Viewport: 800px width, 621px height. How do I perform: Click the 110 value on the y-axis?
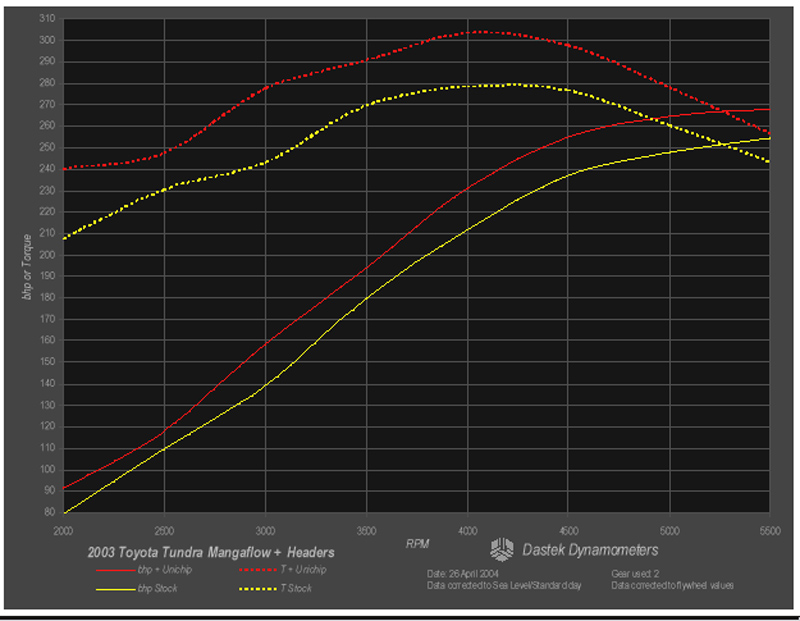coord(47,449)
